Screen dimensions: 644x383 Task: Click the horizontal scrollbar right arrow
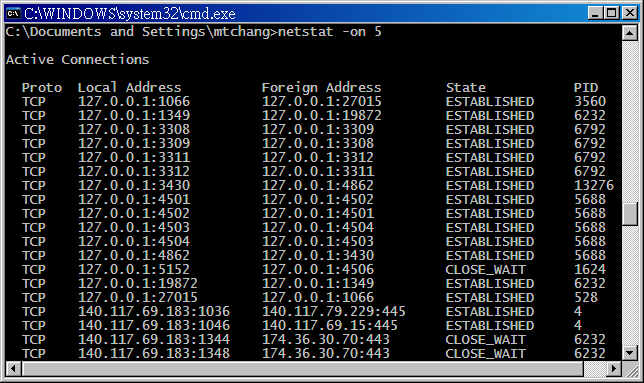click(614, 369)
